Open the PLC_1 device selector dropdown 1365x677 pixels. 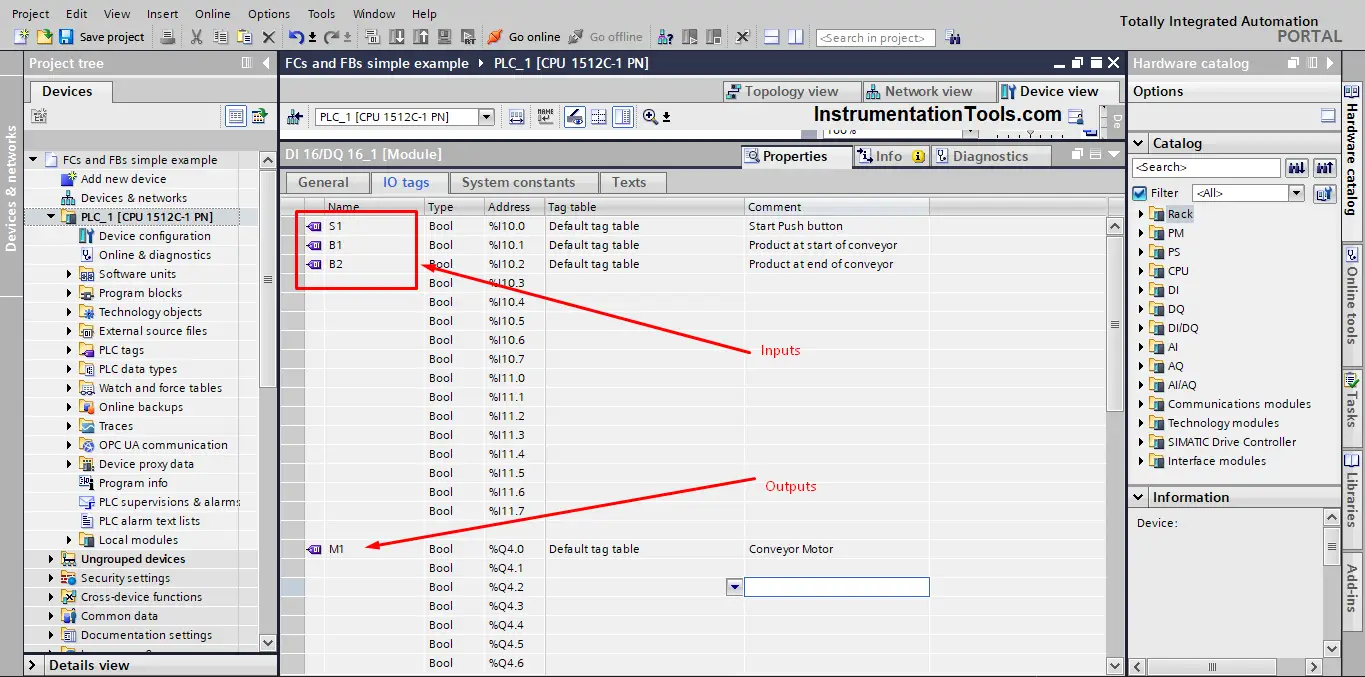[x=486, y=117]
